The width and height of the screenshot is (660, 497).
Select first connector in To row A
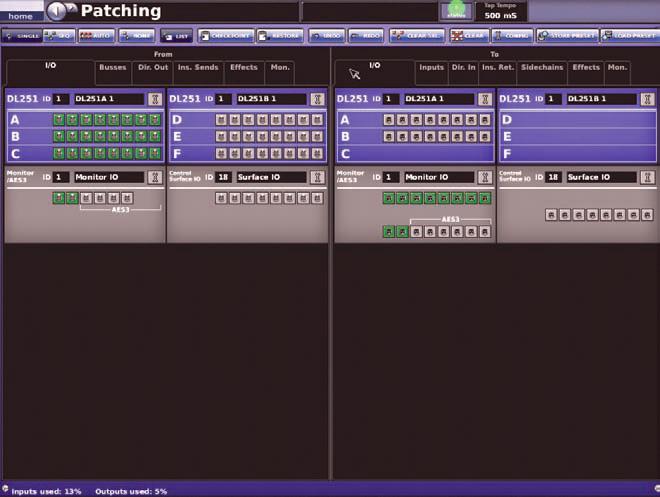coord(389,120)
